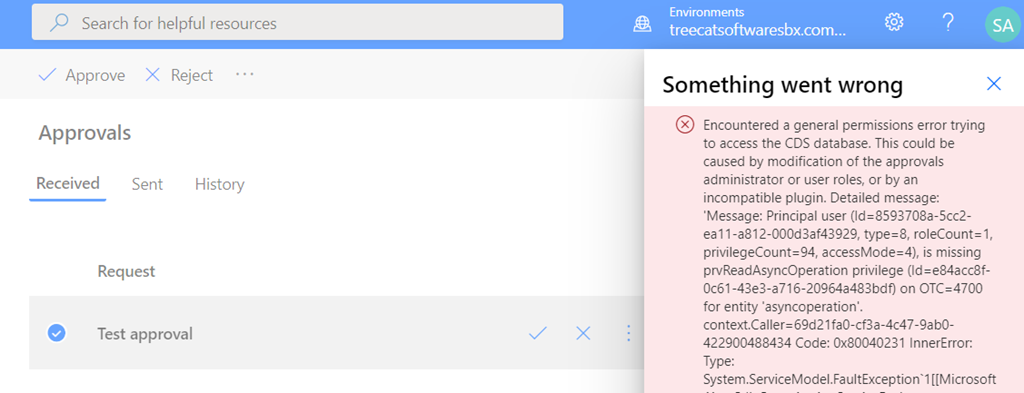Open the Test approval request
This screenshot has width=1024, height=393.
point(145,334)
